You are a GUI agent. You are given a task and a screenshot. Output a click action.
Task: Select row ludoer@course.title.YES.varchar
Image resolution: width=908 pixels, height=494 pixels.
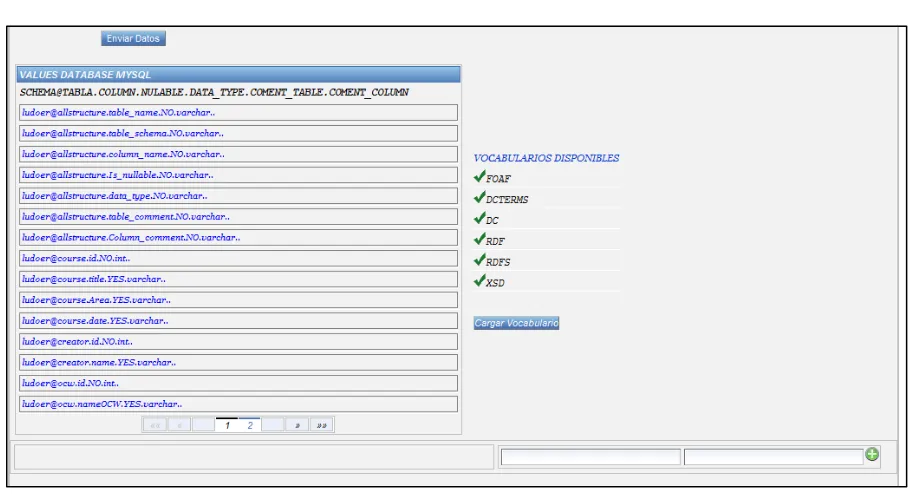238,279
